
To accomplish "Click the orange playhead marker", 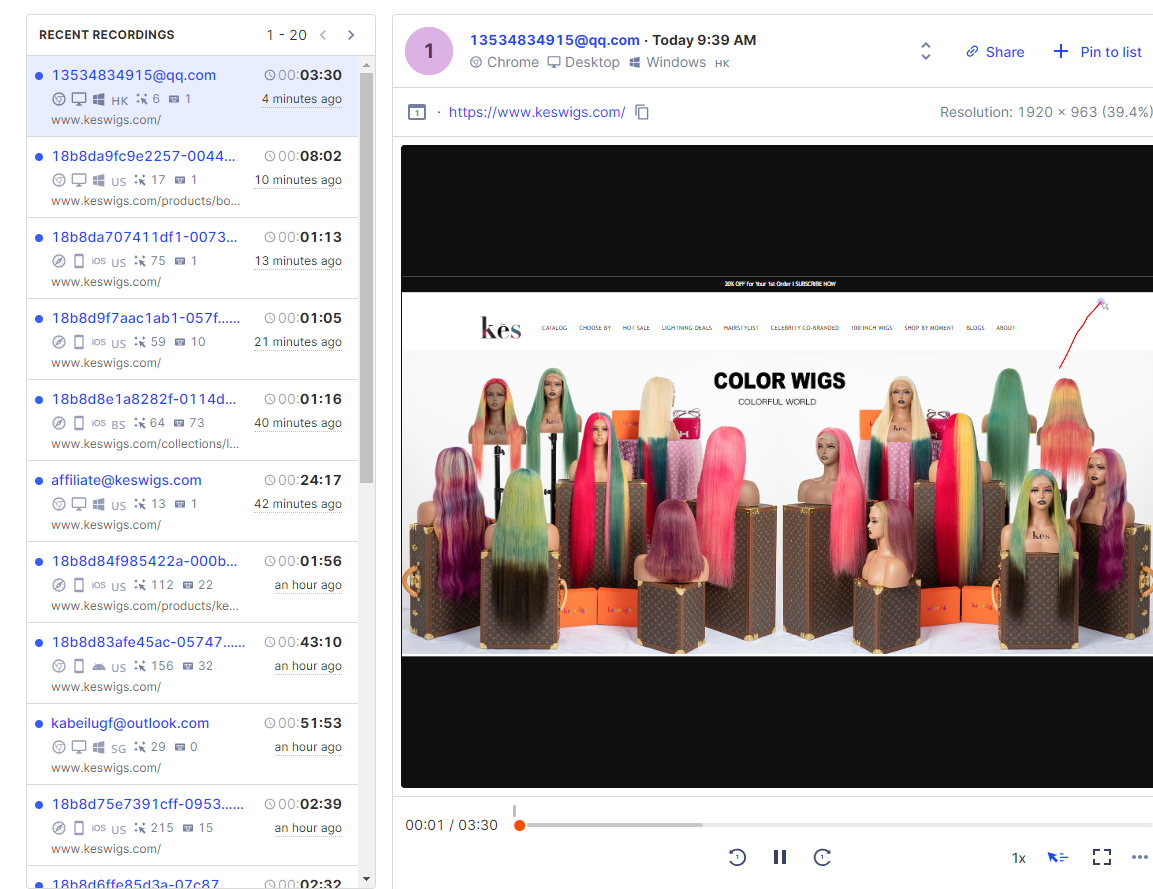I will [x=519, y=825].
